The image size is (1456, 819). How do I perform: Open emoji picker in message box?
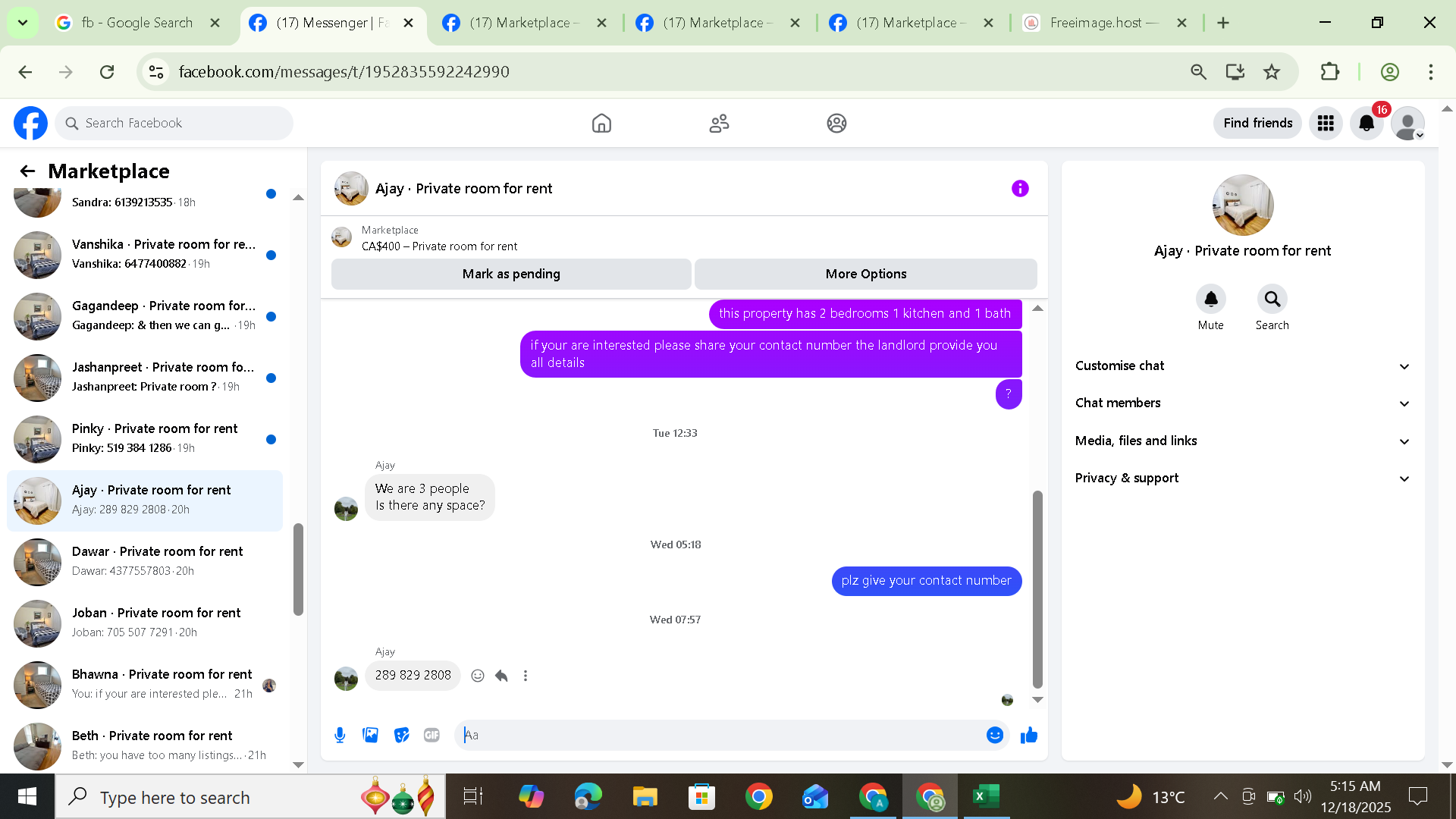[995, 735]
